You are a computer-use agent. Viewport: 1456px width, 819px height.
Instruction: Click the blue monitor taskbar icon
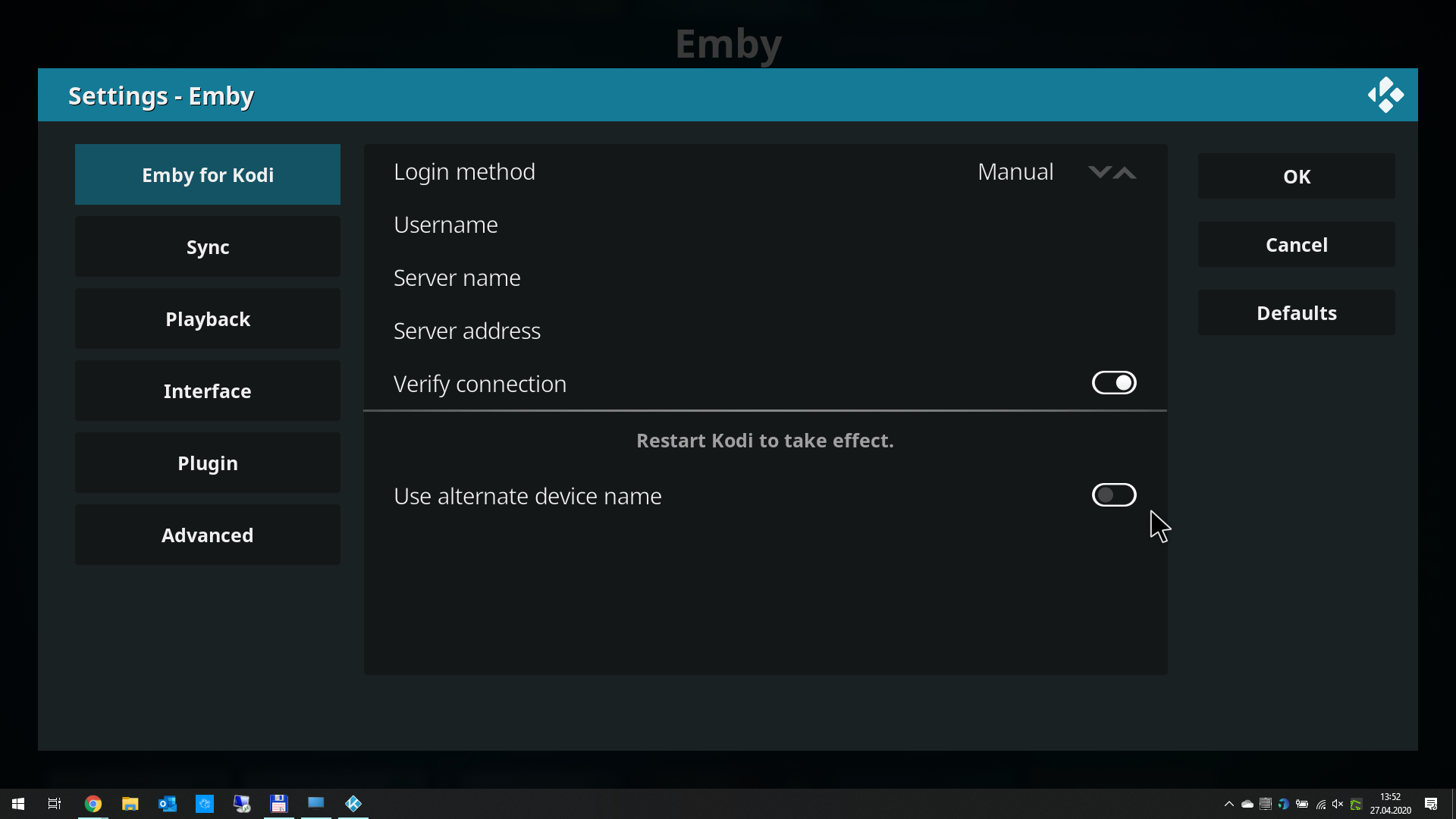(x=316, y=802)
